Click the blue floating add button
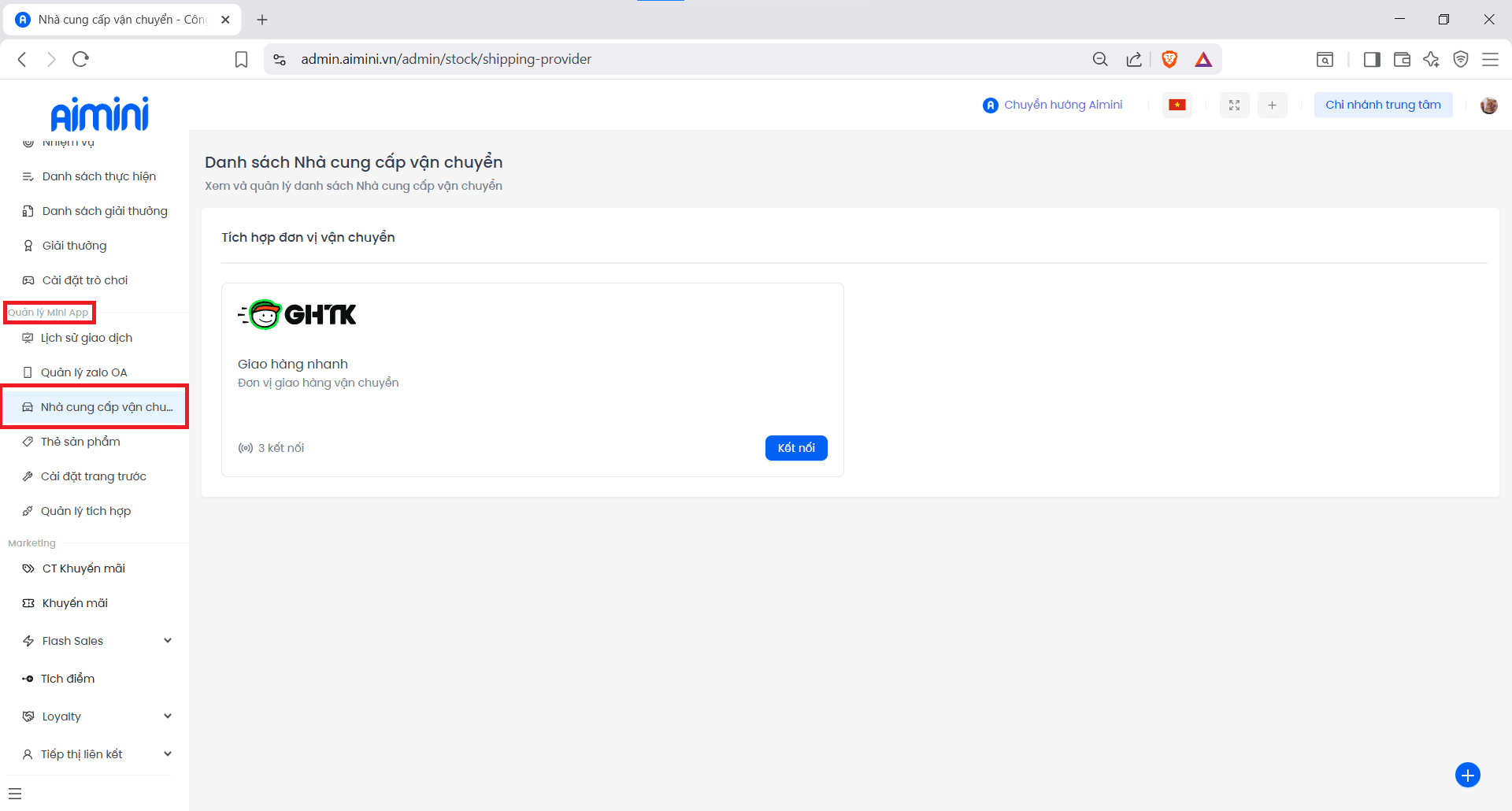The width and height of the screenshot is (1512, 811). [1467, 775]
